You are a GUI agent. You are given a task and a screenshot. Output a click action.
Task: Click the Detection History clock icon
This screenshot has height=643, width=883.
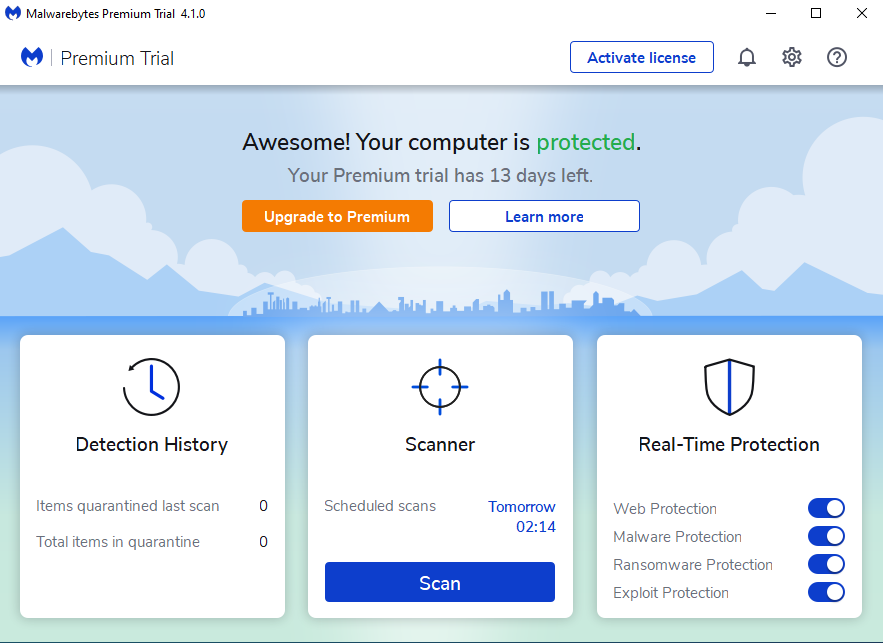pyautogui.click(x=151, y=387)
